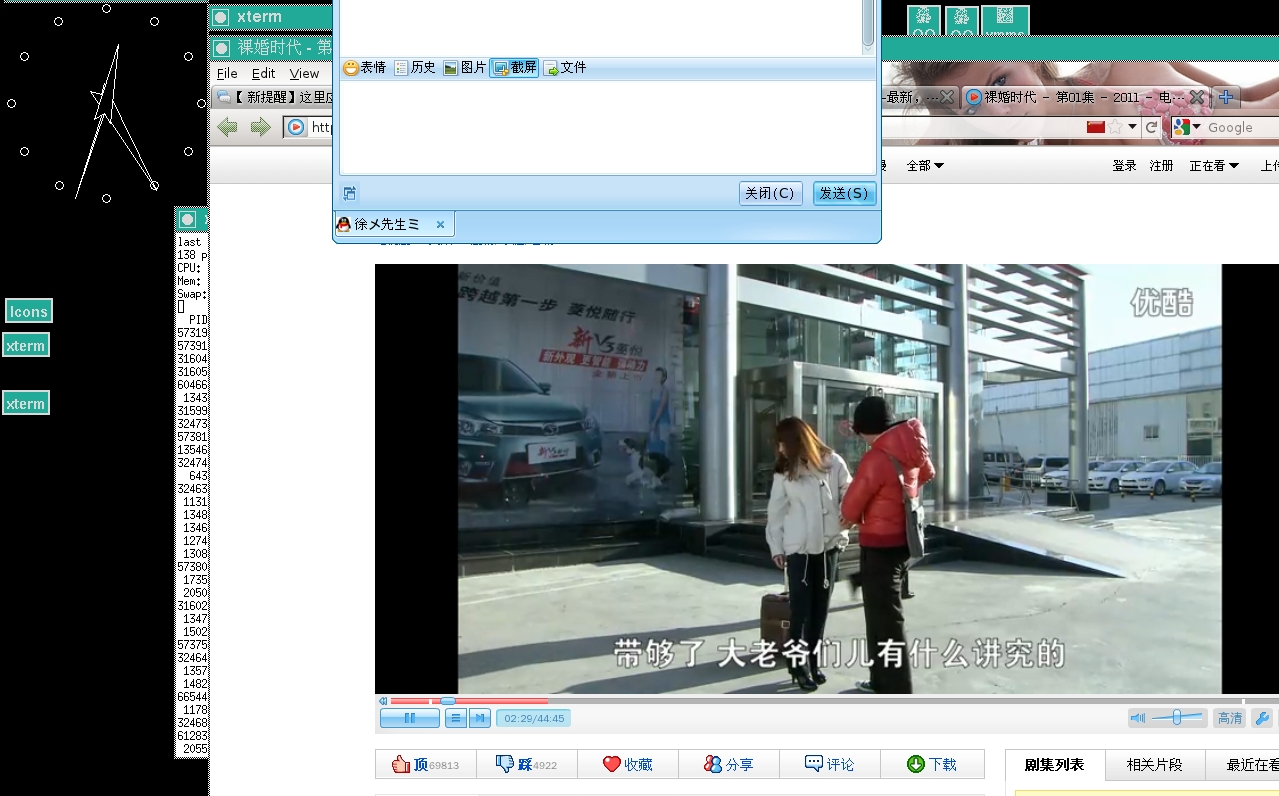Viewport: 1279px width, 796px height.
Task: Adjust the video volume slider
Action: pos(1178,718)
